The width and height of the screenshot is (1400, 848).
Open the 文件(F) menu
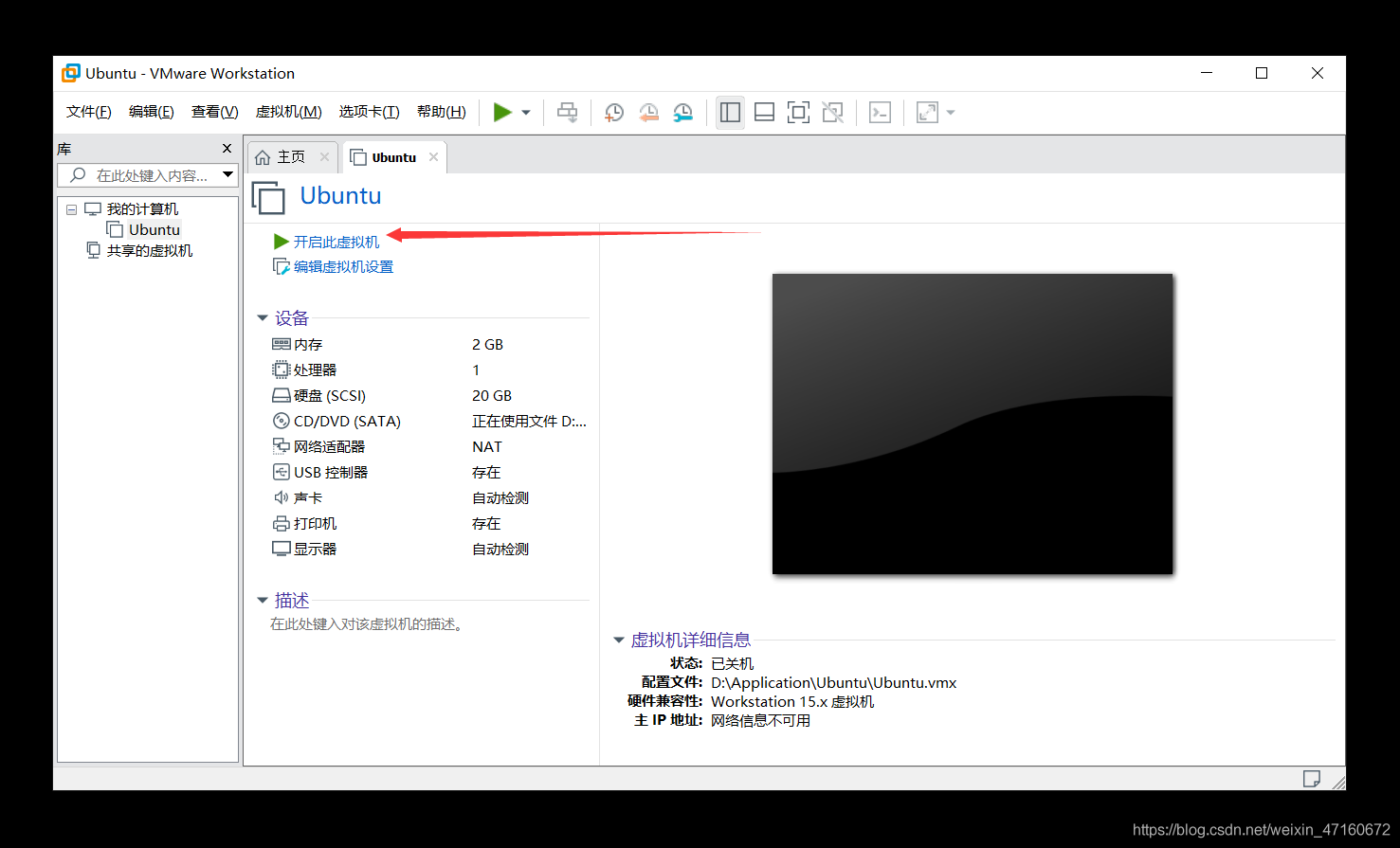pos(89,112)
